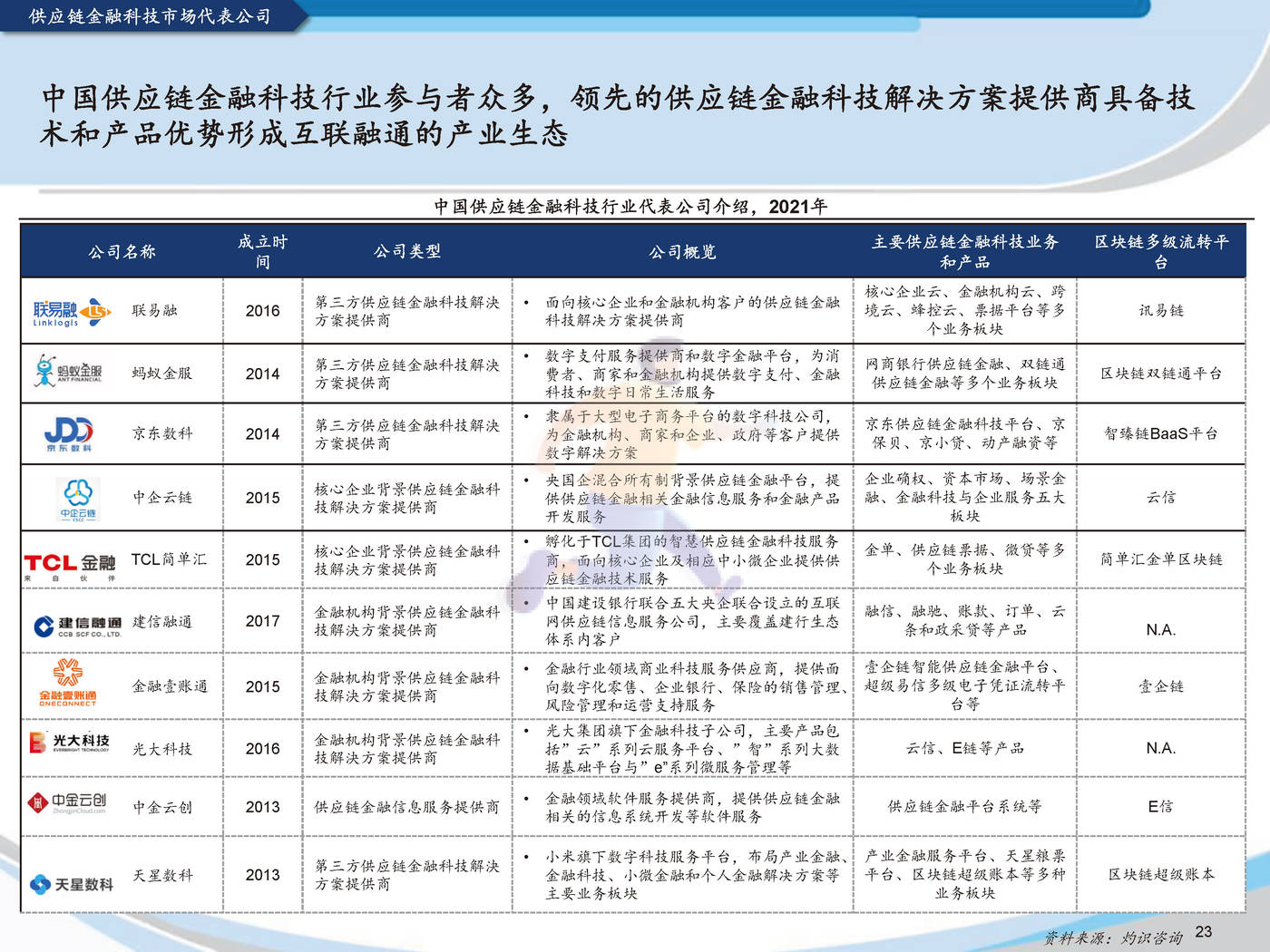The width and height of the screenshot is (1270, 952).
Task: Click the 区块链多级流转平台 column header
Action: (x=1161, y=251)
